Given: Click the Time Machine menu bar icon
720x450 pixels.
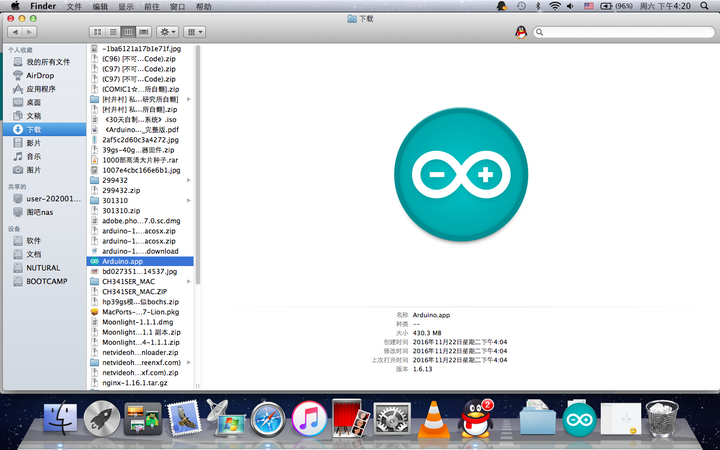Looking at the screenshot, I should 521,6.
